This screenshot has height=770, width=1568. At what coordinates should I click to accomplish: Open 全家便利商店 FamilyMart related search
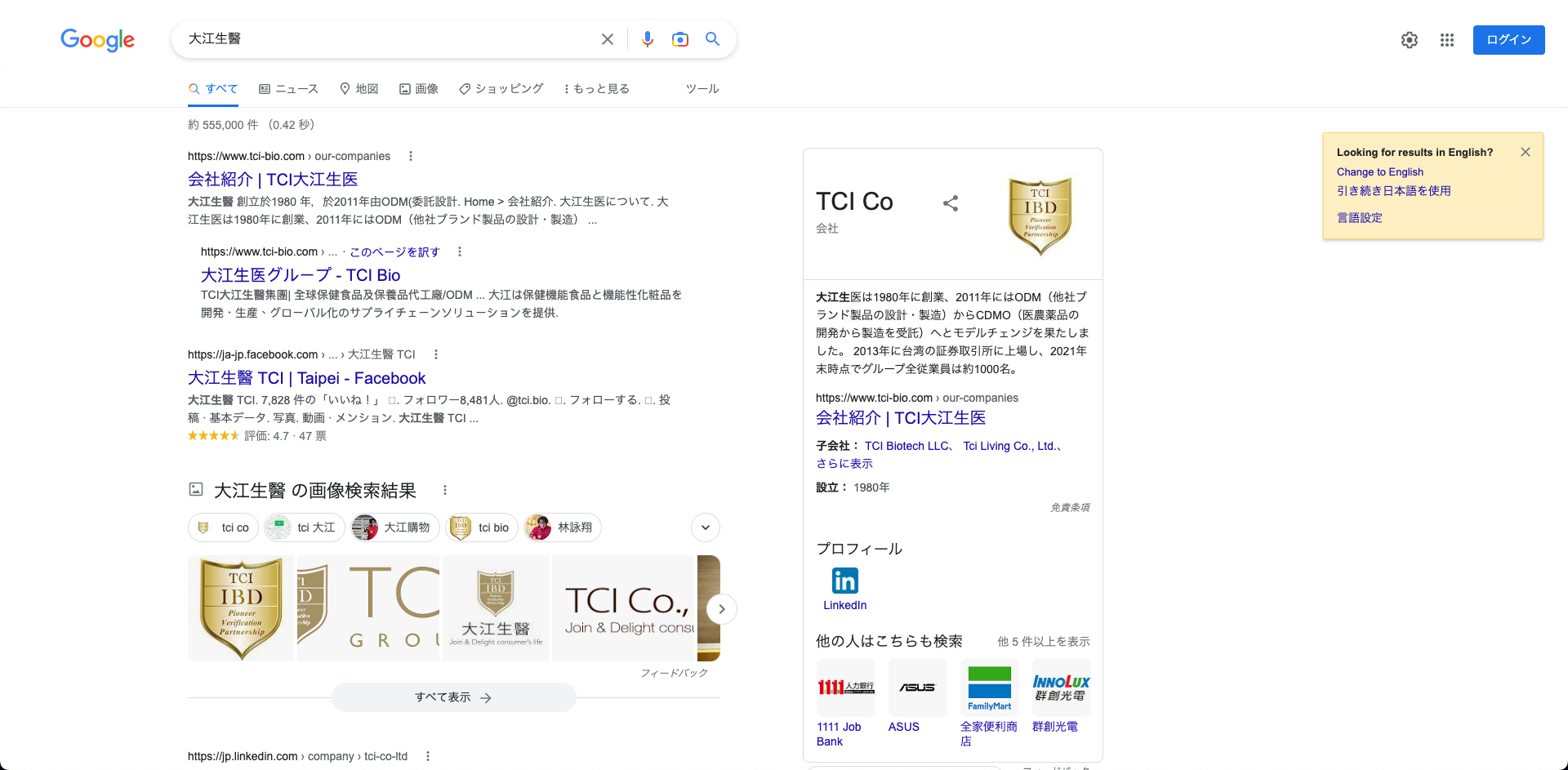pyautogui.click(x=990, y=703)
